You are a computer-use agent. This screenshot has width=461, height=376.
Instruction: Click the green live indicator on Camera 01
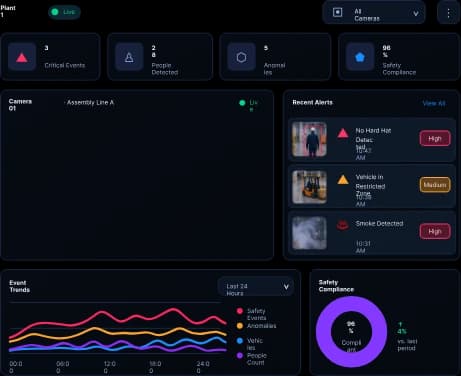242,103
